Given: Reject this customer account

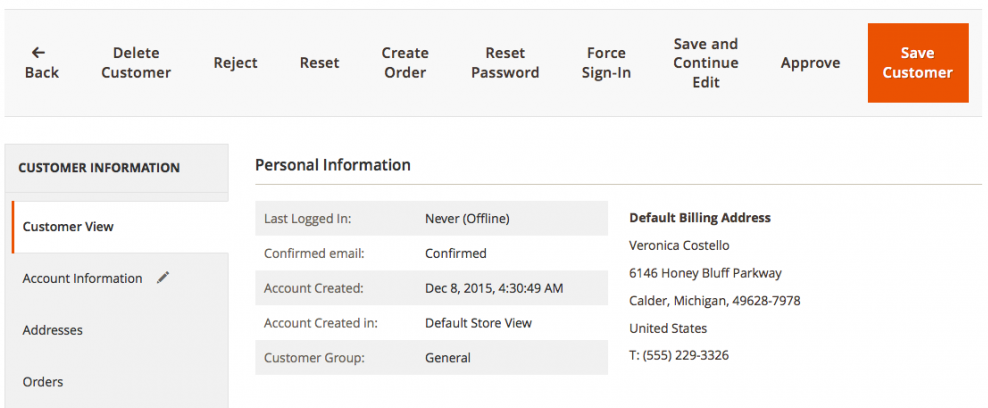Looking at the screenshot, I should [236, 63].
